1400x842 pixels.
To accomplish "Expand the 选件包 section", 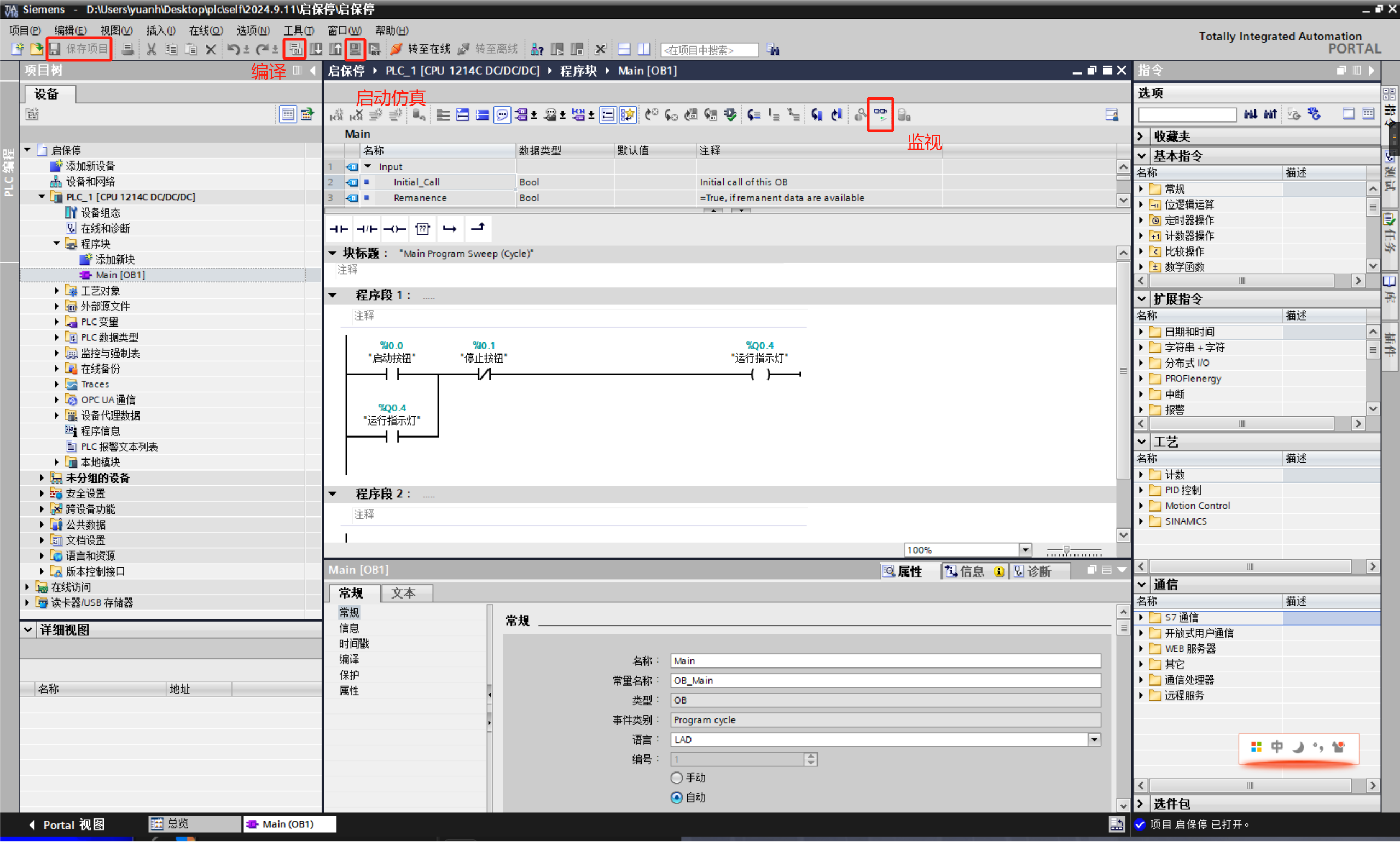I will click(1141, 804).
